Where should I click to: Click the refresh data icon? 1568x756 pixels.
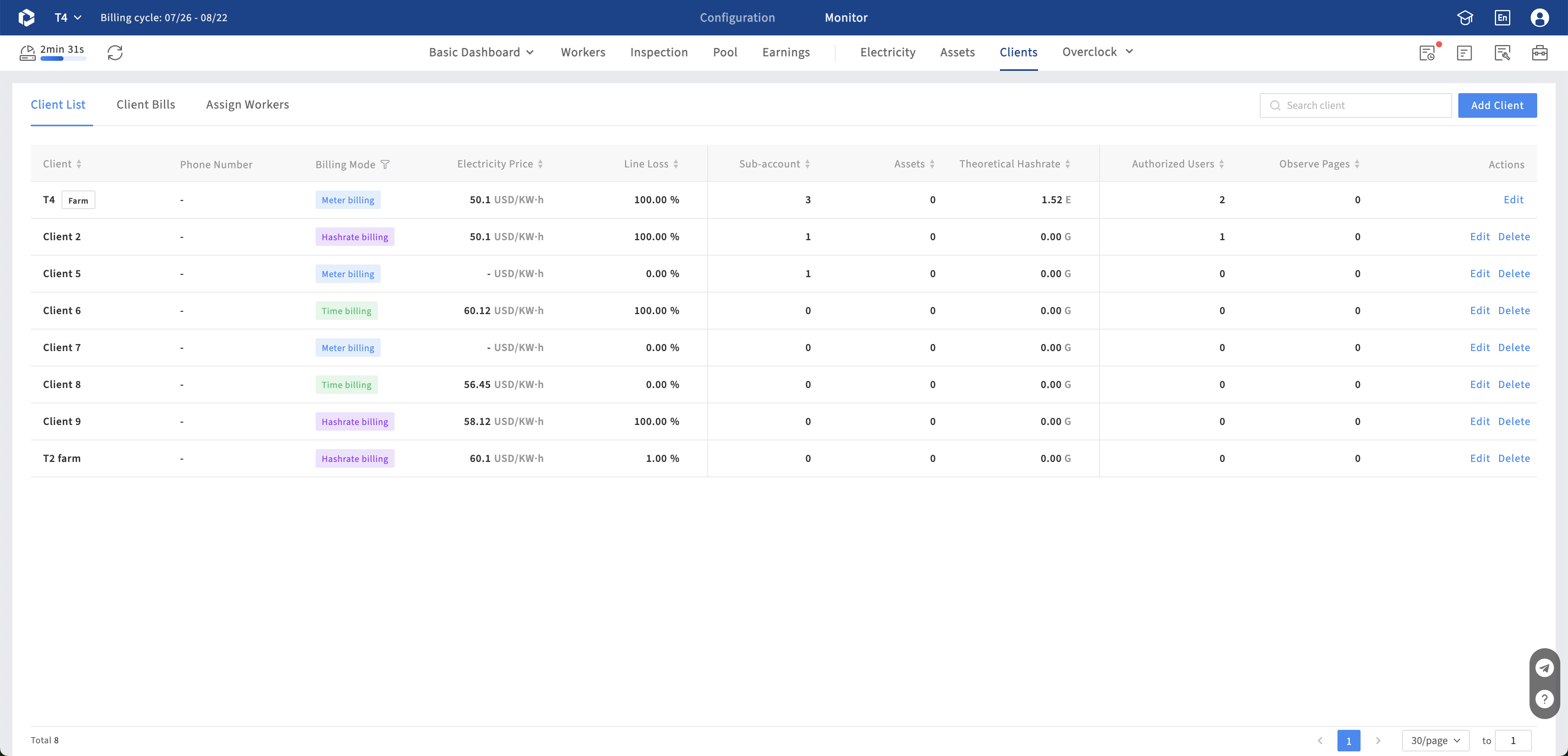click(x=115, y=53)
